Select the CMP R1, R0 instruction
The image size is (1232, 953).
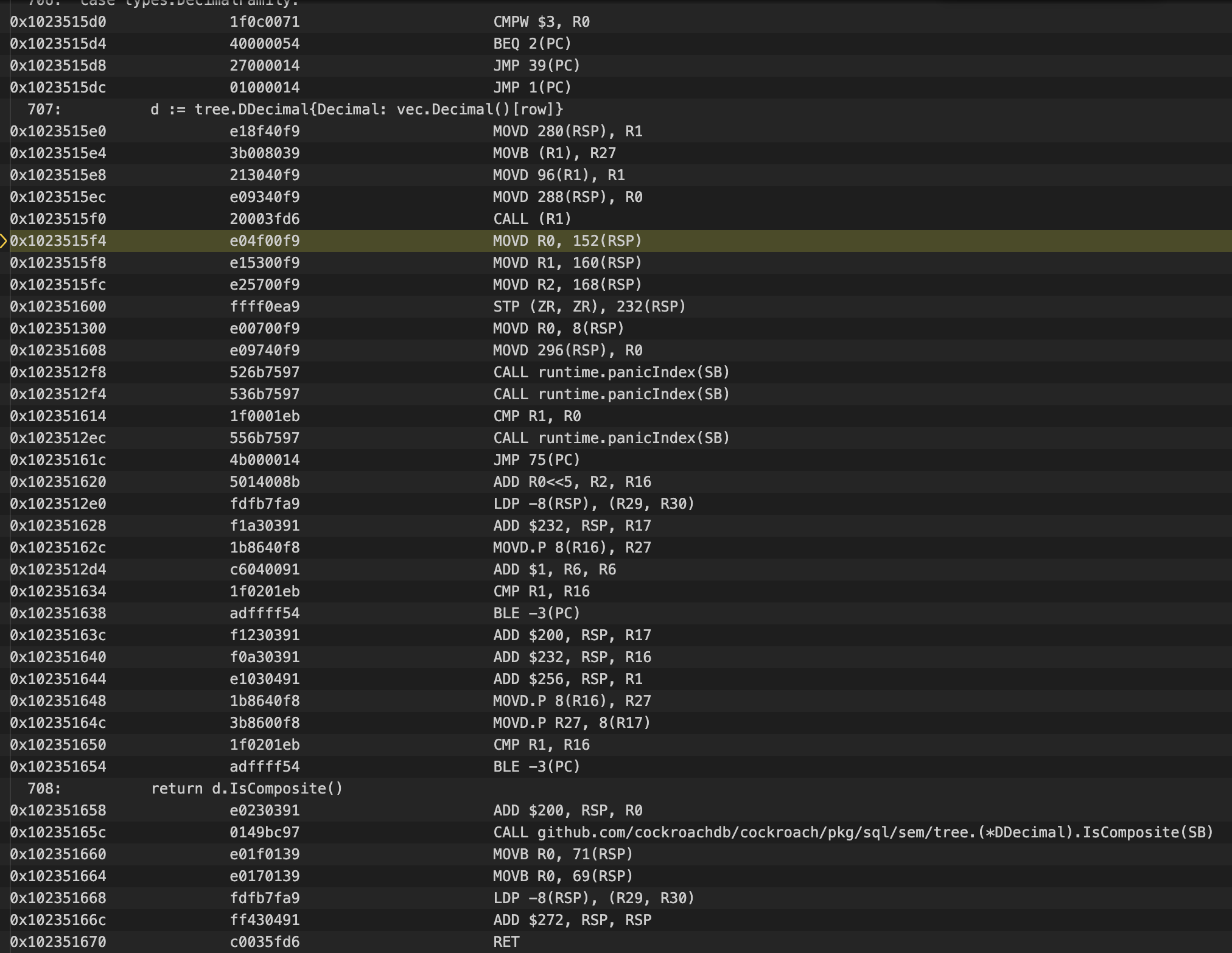(x=536, y=416)
